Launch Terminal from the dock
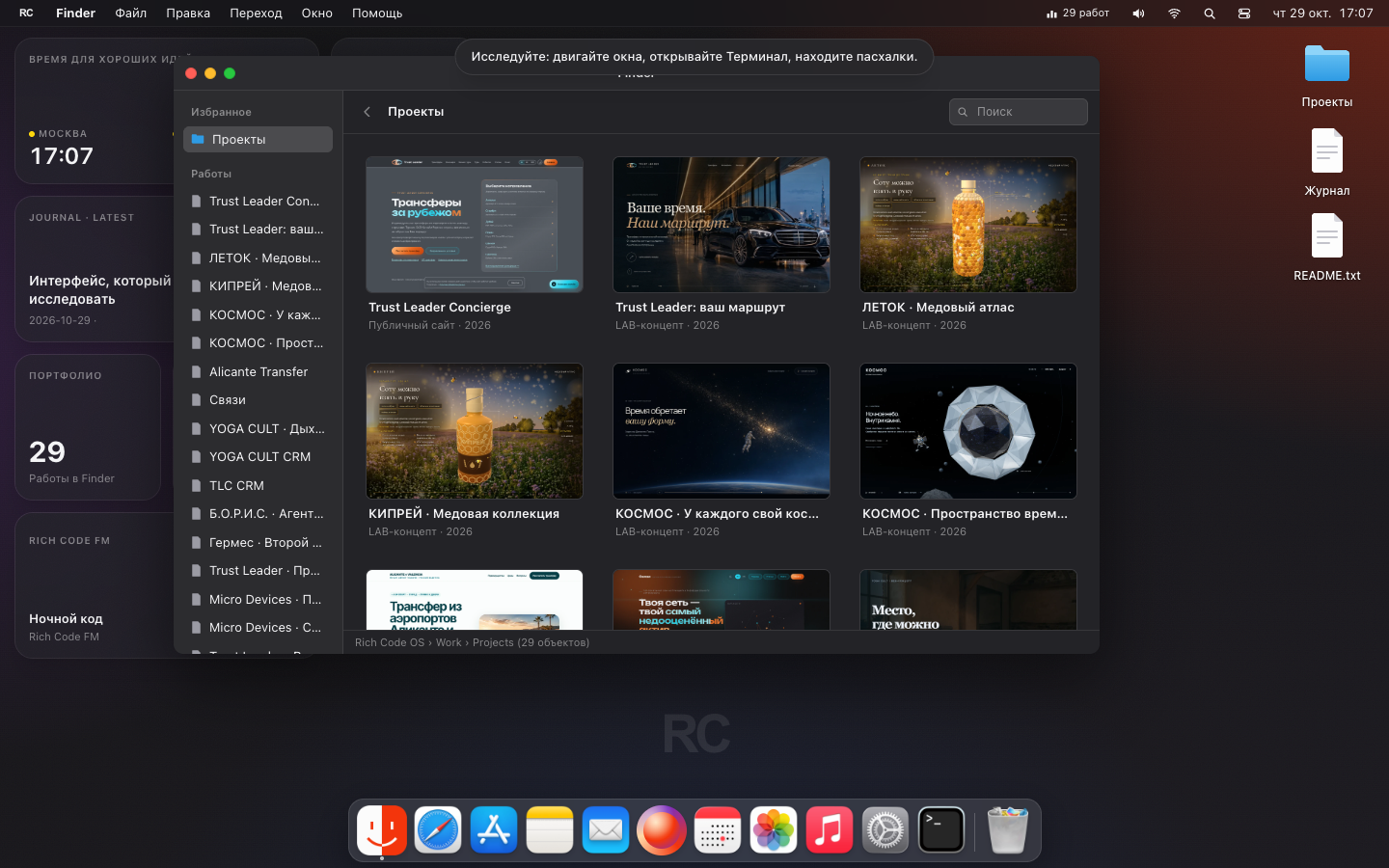1389x868 pixels. tap(941, 829)
